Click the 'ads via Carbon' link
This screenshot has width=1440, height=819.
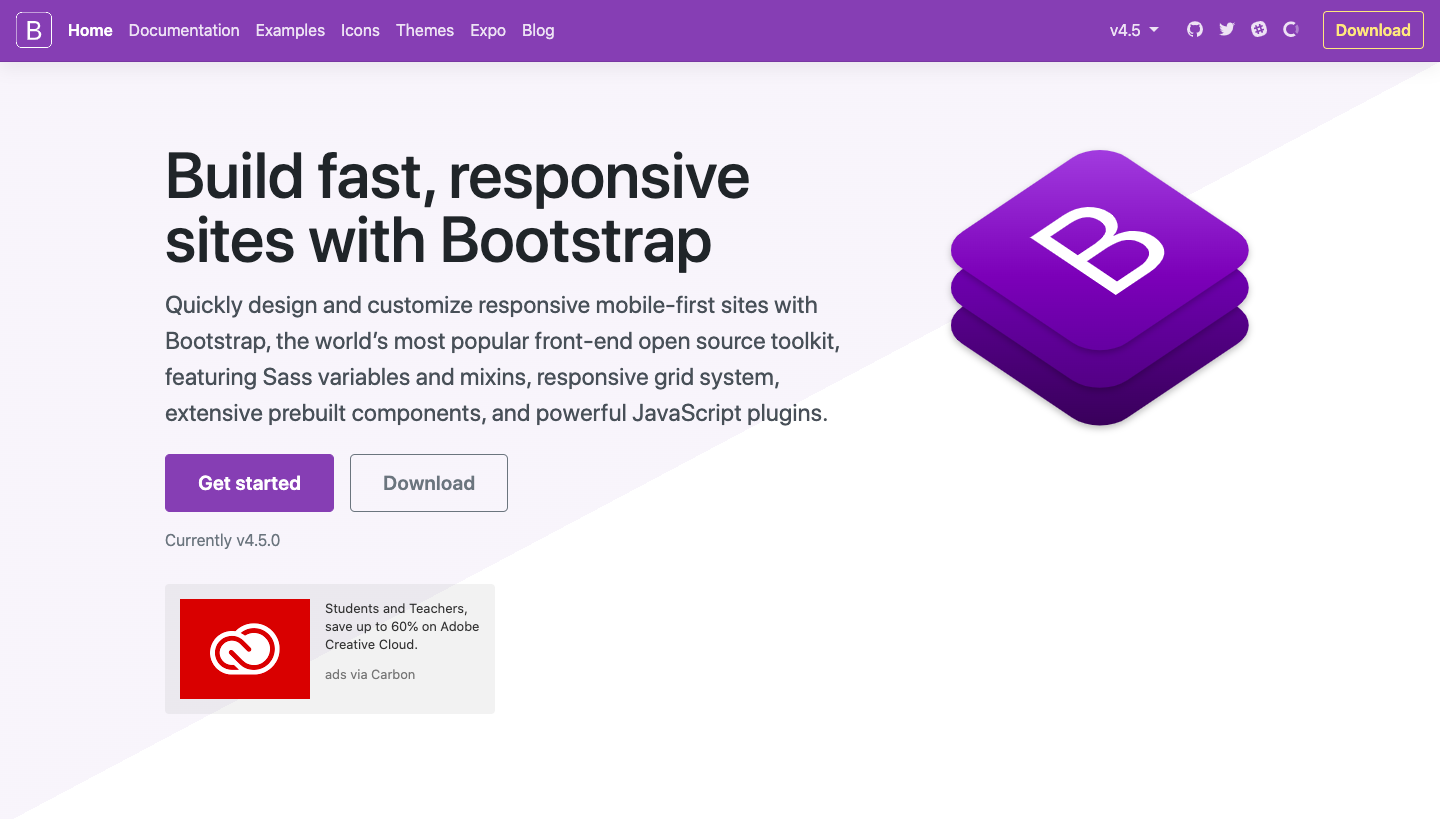pos(370,674)
